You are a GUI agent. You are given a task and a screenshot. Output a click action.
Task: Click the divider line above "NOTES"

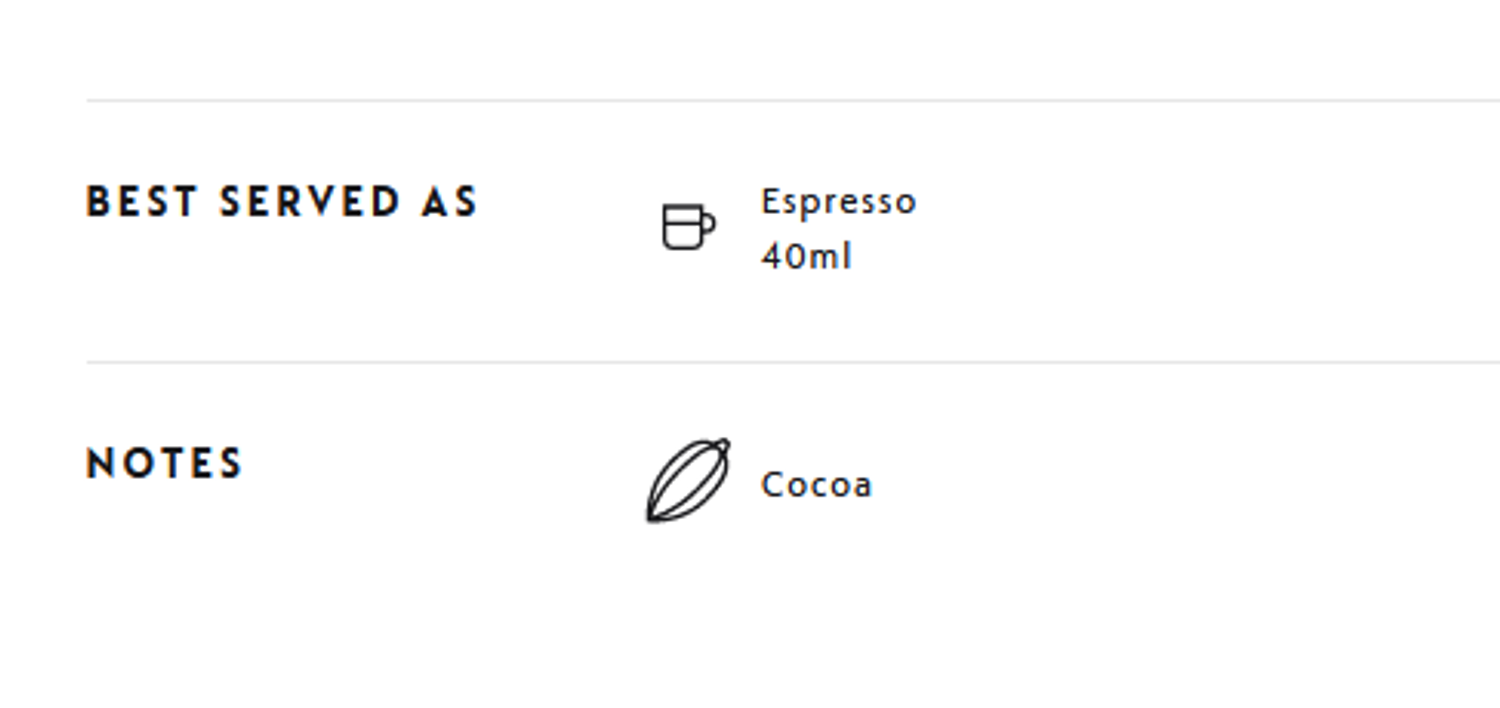click(790, 362)
